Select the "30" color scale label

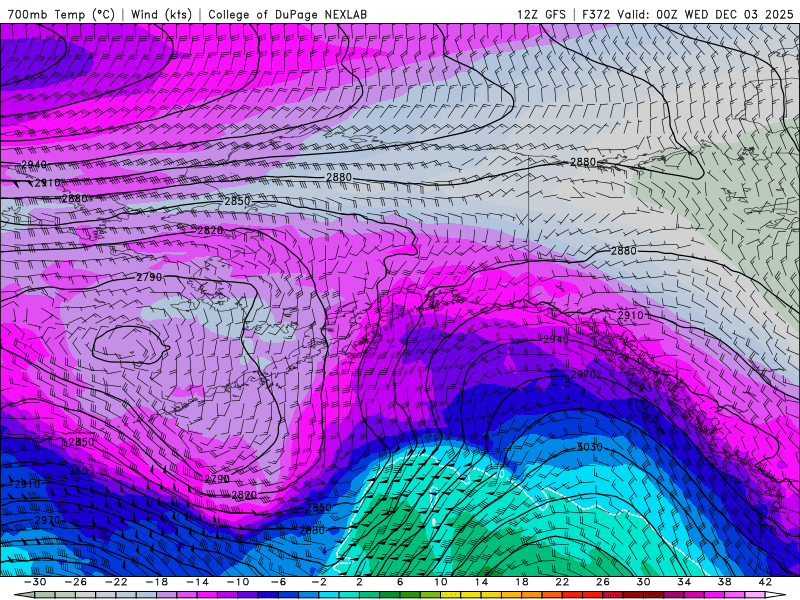coord(643,582)
